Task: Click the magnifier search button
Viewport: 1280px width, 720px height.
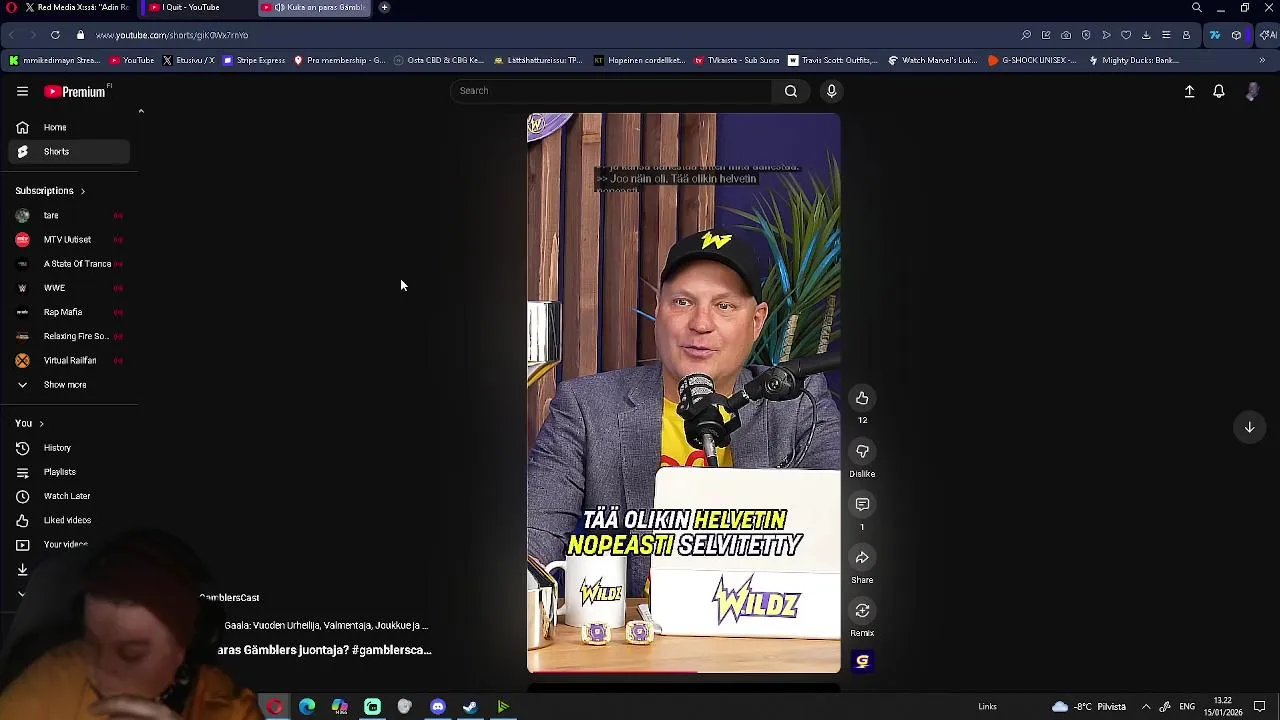Action: click(791, 91)
